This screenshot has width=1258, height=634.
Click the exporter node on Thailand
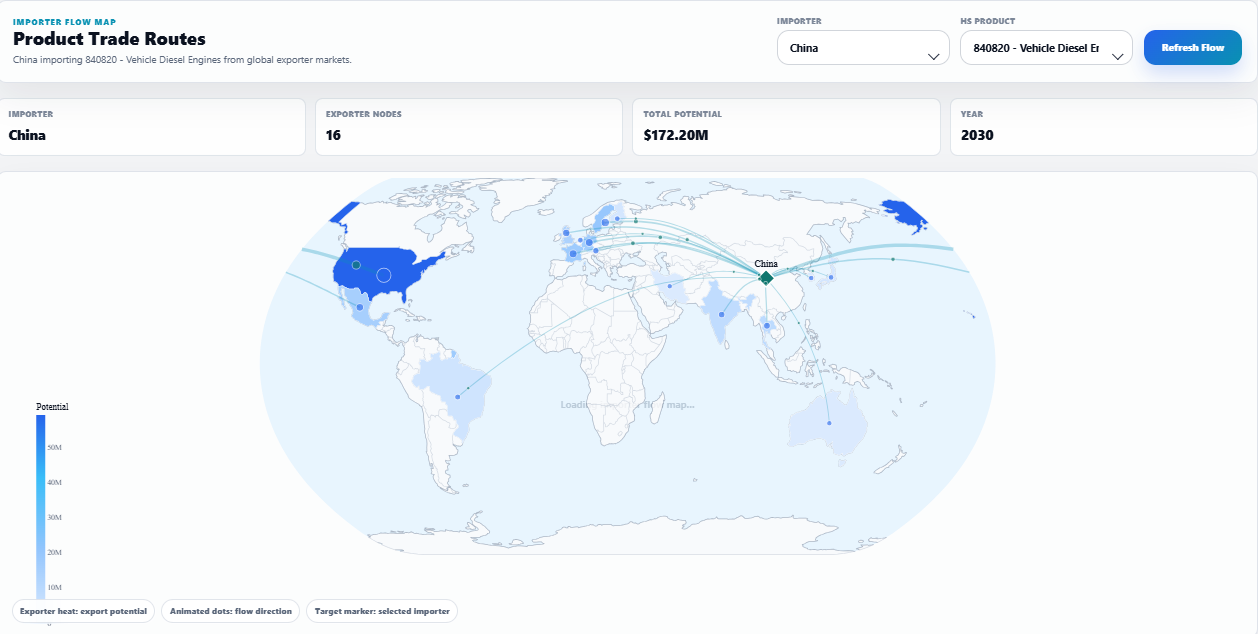click(x=766, y=325)
